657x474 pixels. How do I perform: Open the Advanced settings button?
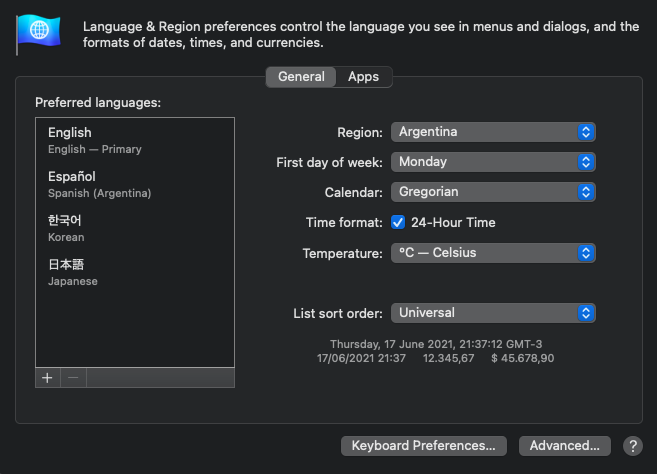point(565,446)
